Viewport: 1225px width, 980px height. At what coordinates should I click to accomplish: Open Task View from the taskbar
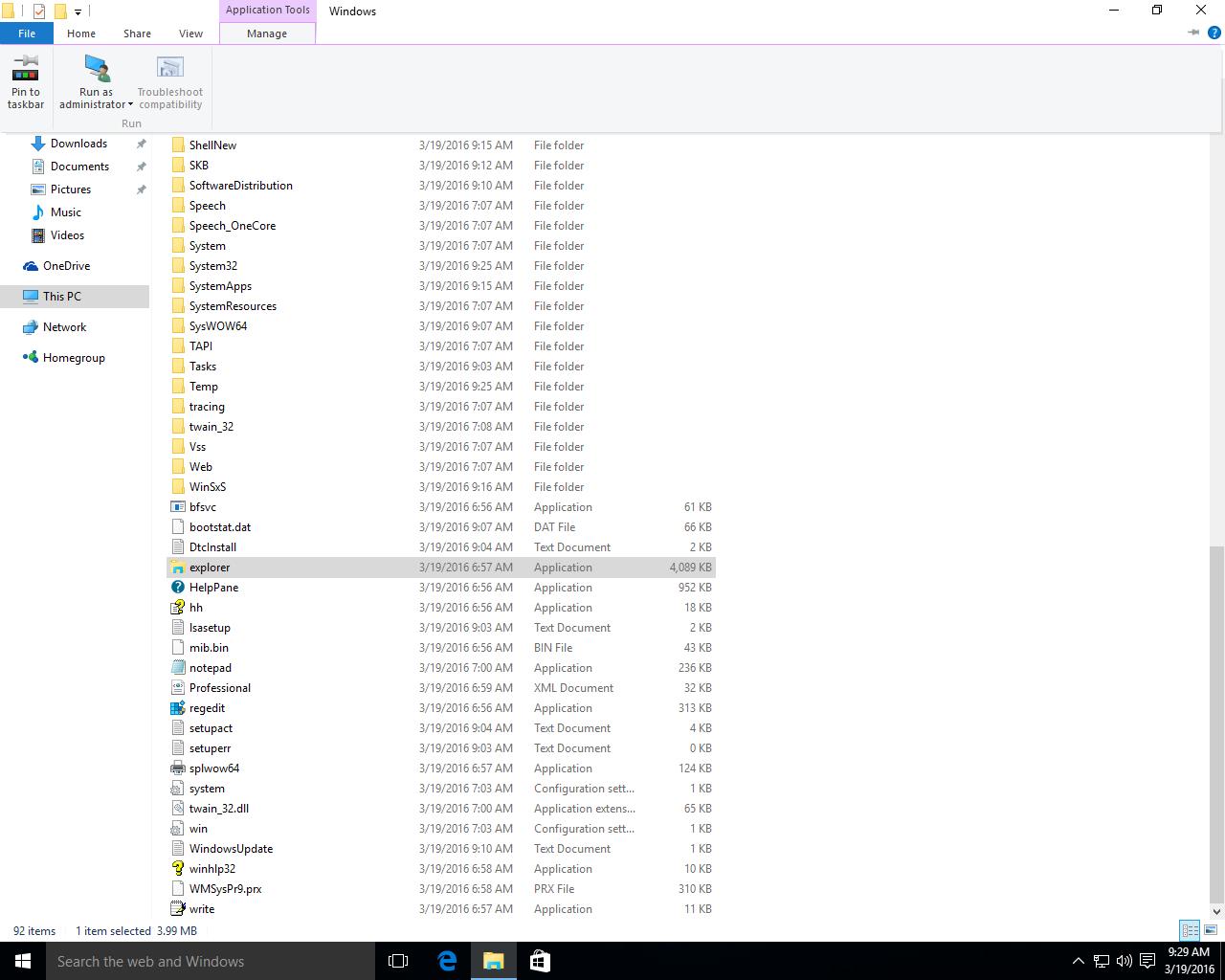tap(398, 961)
